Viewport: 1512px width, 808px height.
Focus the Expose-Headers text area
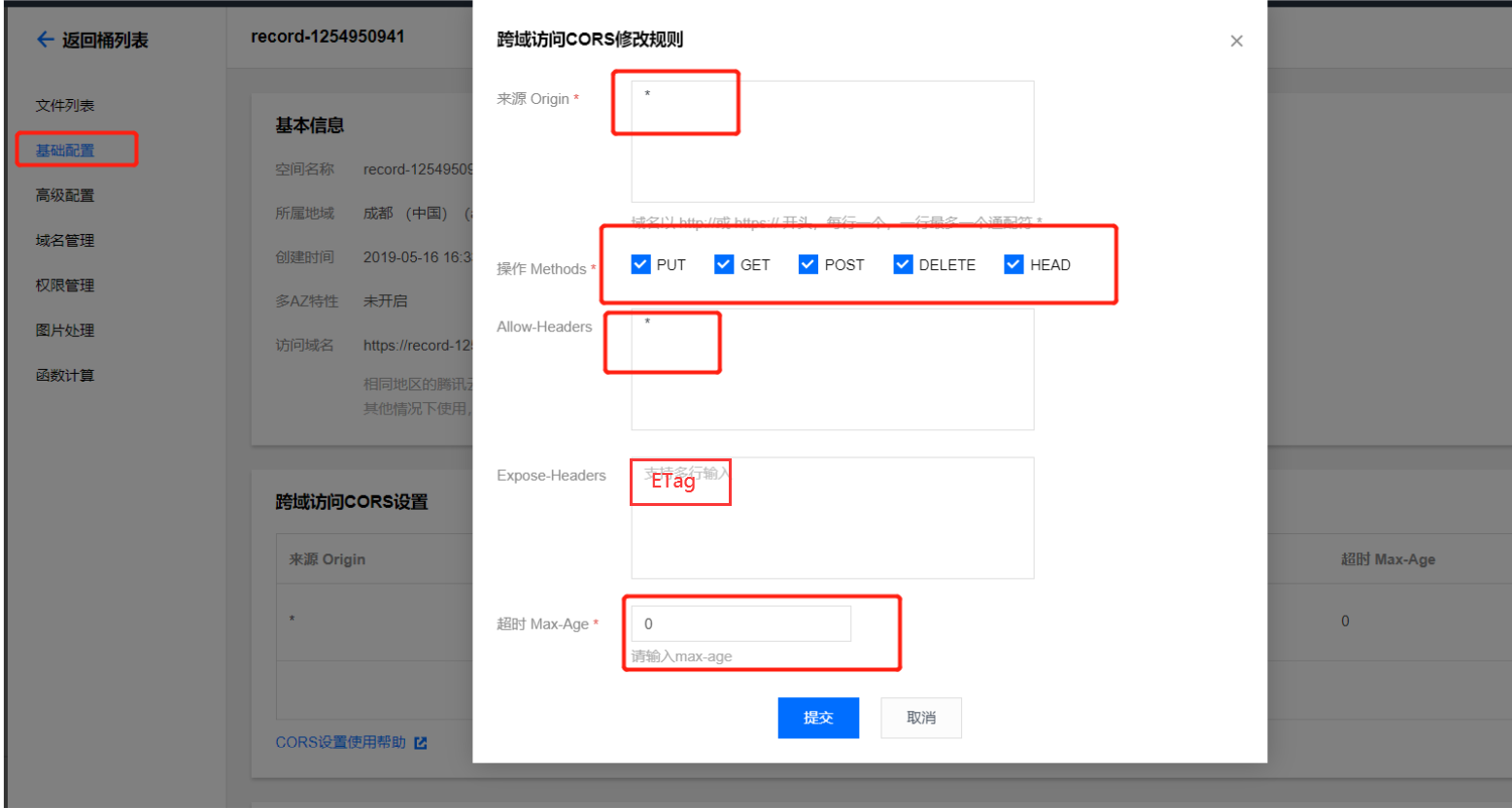833,519
